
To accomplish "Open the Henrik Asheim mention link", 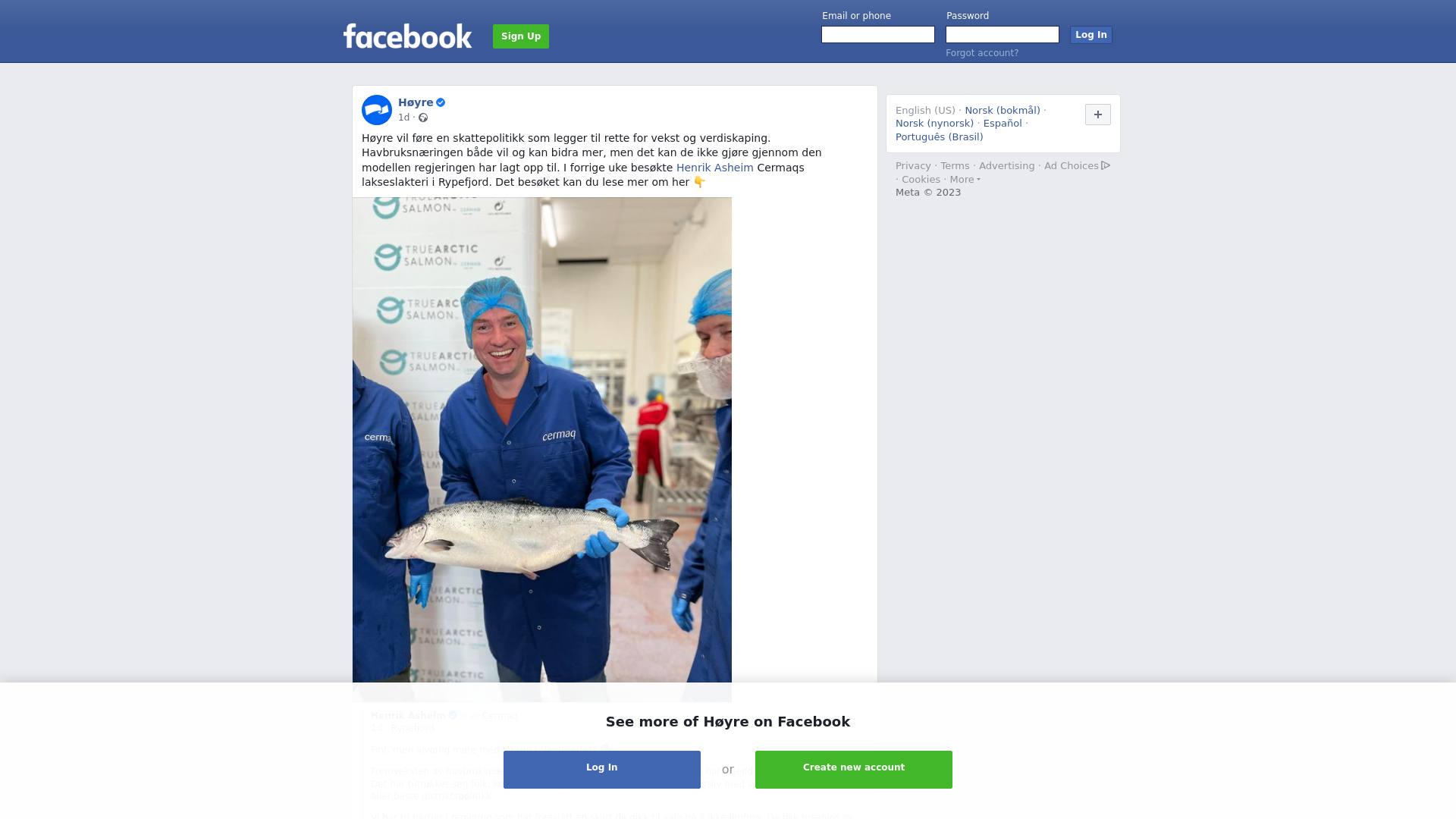I will click(x=715, y=168).
